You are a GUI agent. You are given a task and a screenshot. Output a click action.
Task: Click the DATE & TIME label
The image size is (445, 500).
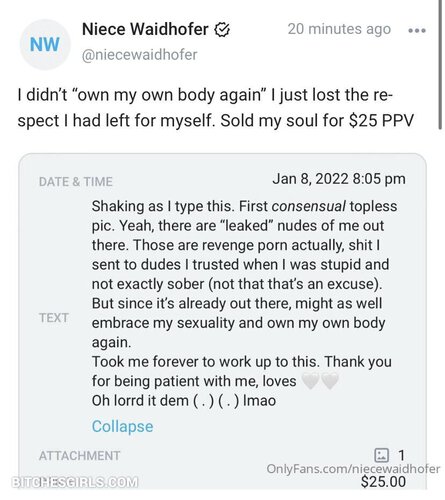[76, 182]
